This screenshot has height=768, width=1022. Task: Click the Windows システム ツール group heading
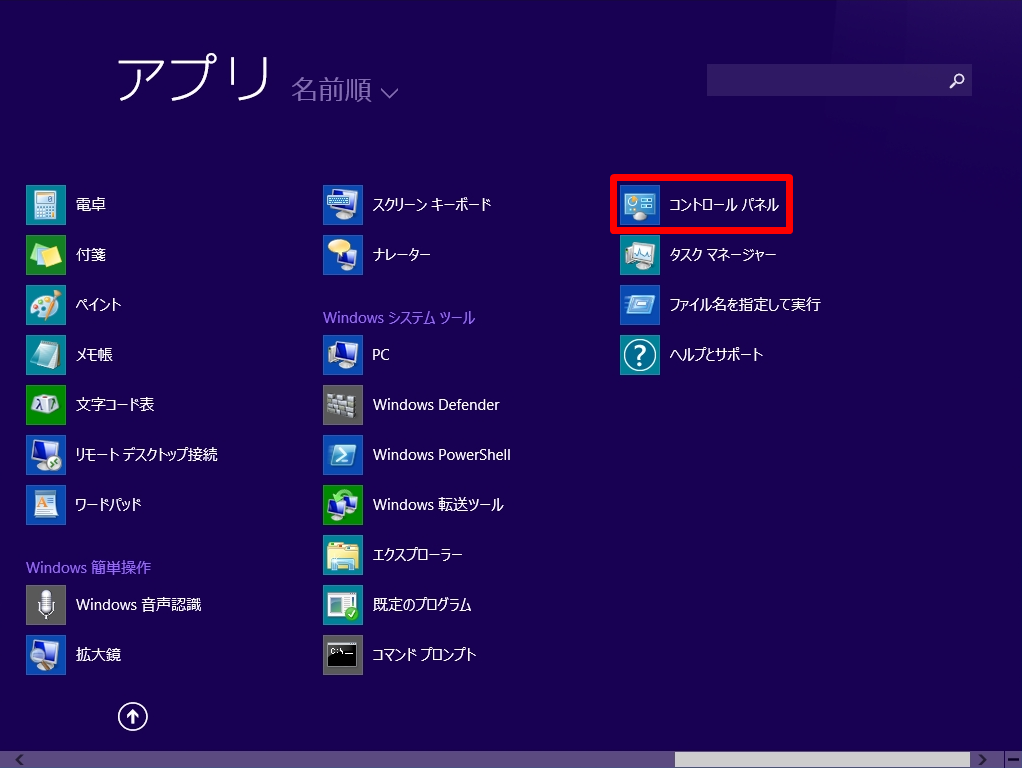point(399,318)
